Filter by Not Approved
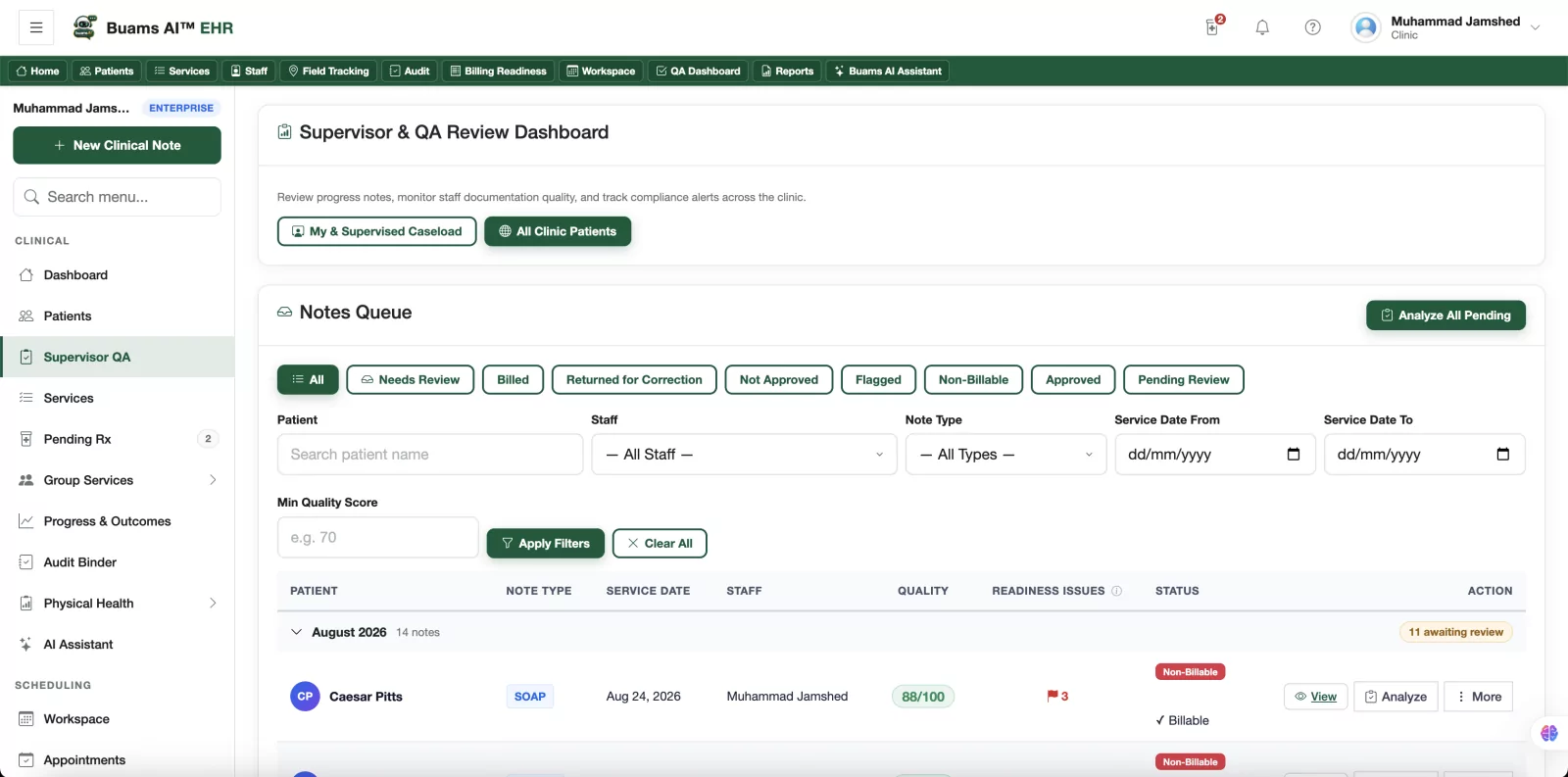 pyautogui.click(x=779, y=380)
